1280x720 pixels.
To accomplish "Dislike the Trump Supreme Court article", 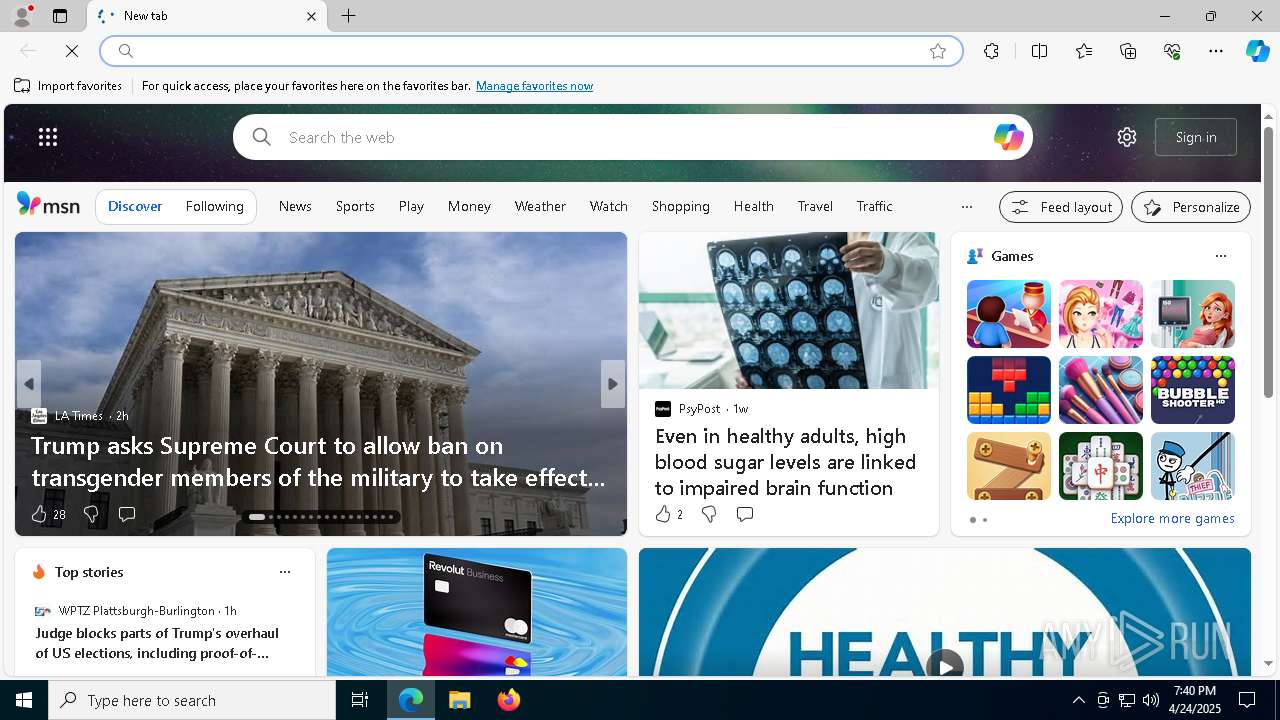I will (91, 514).
